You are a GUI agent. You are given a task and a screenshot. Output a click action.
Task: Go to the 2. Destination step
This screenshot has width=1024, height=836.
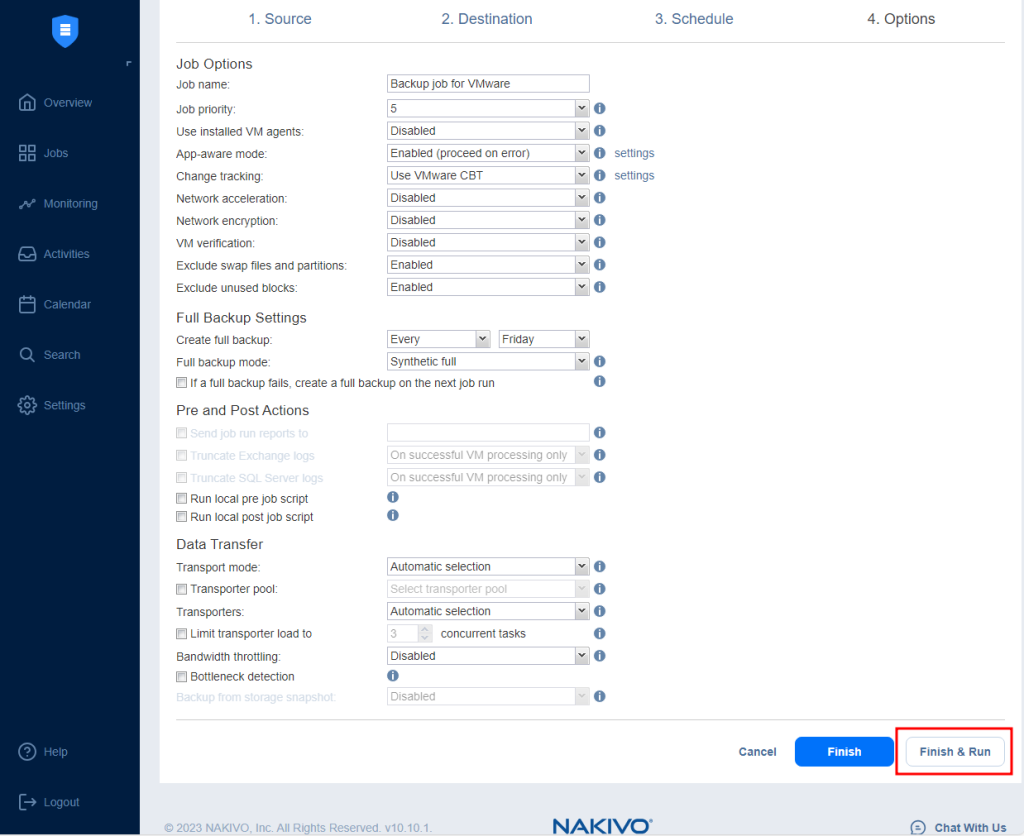[487, 19]
